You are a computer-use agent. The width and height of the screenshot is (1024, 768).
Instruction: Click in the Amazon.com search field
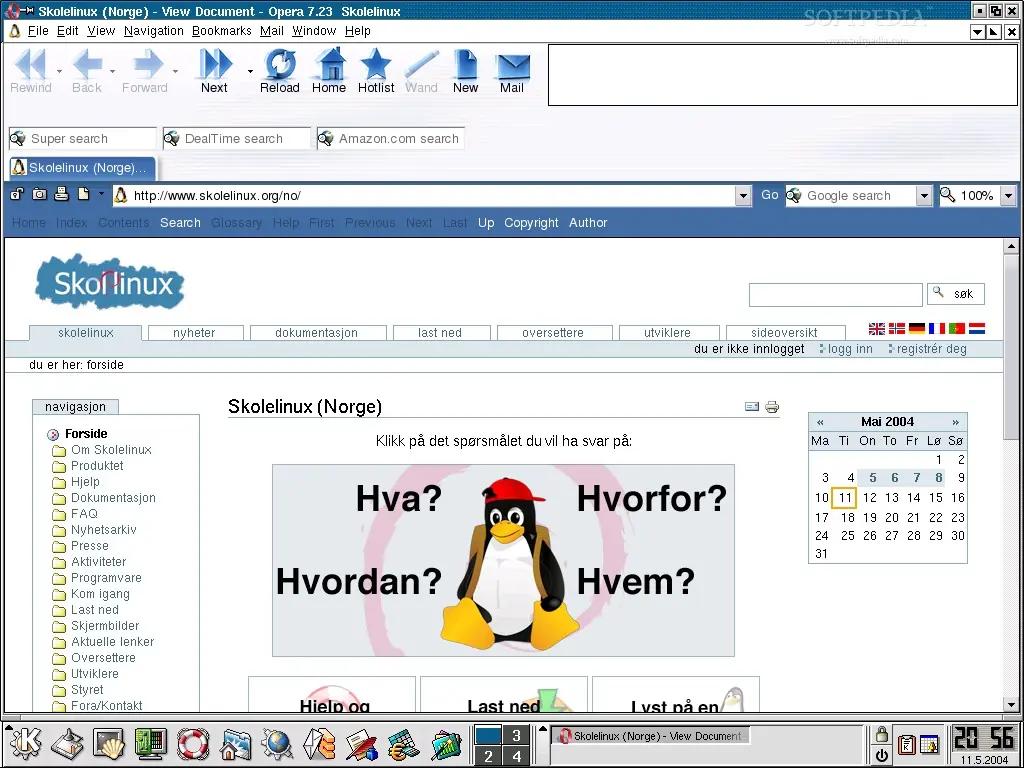point(391,138)
